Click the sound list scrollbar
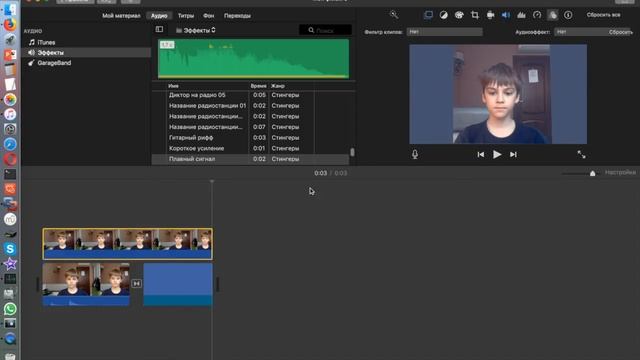This screenshot has height=360, width=640. click(x=352, y=152)
